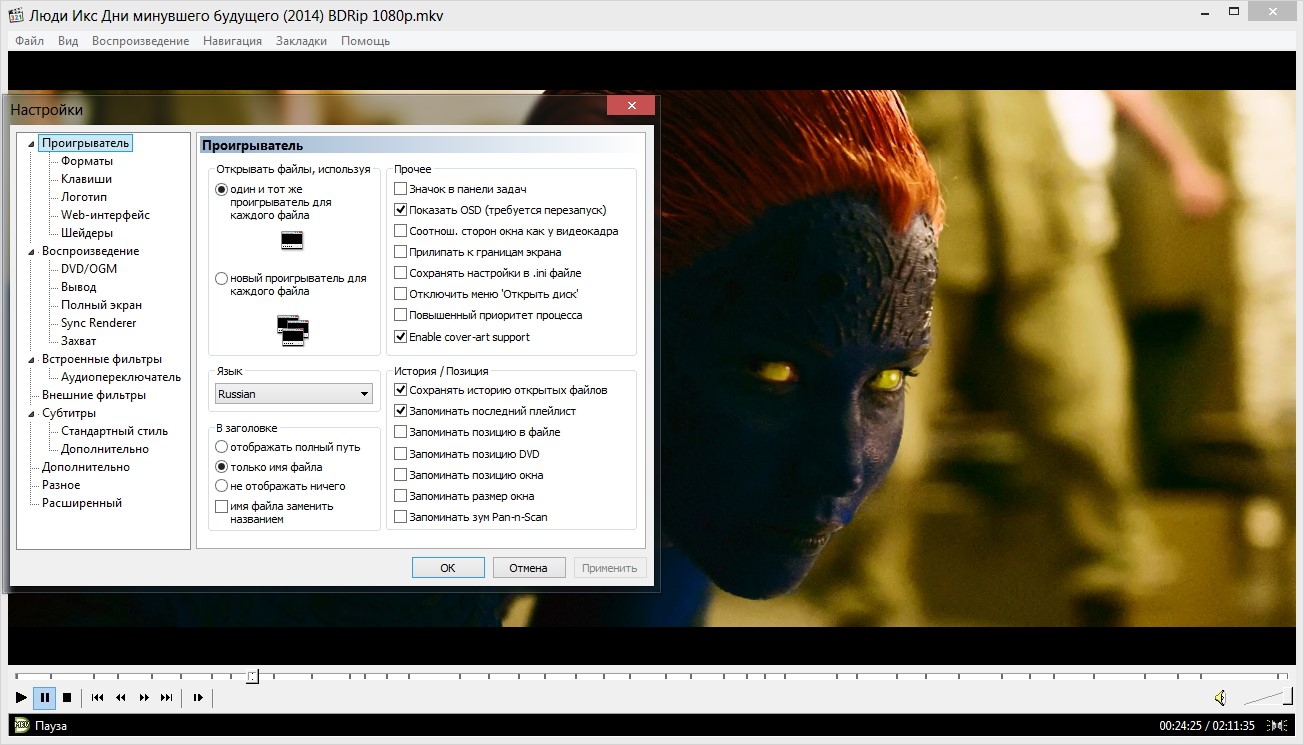The image size is (1304, 745).
Task: Mute audio via the speaker icon
Action: point(1221,697)
